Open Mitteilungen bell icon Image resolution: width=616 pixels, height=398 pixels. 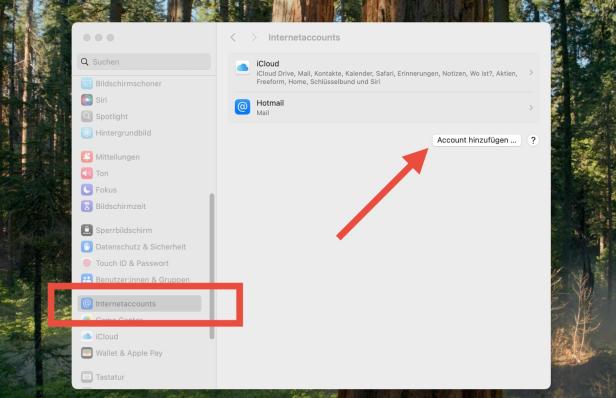(x=87, y=157)
